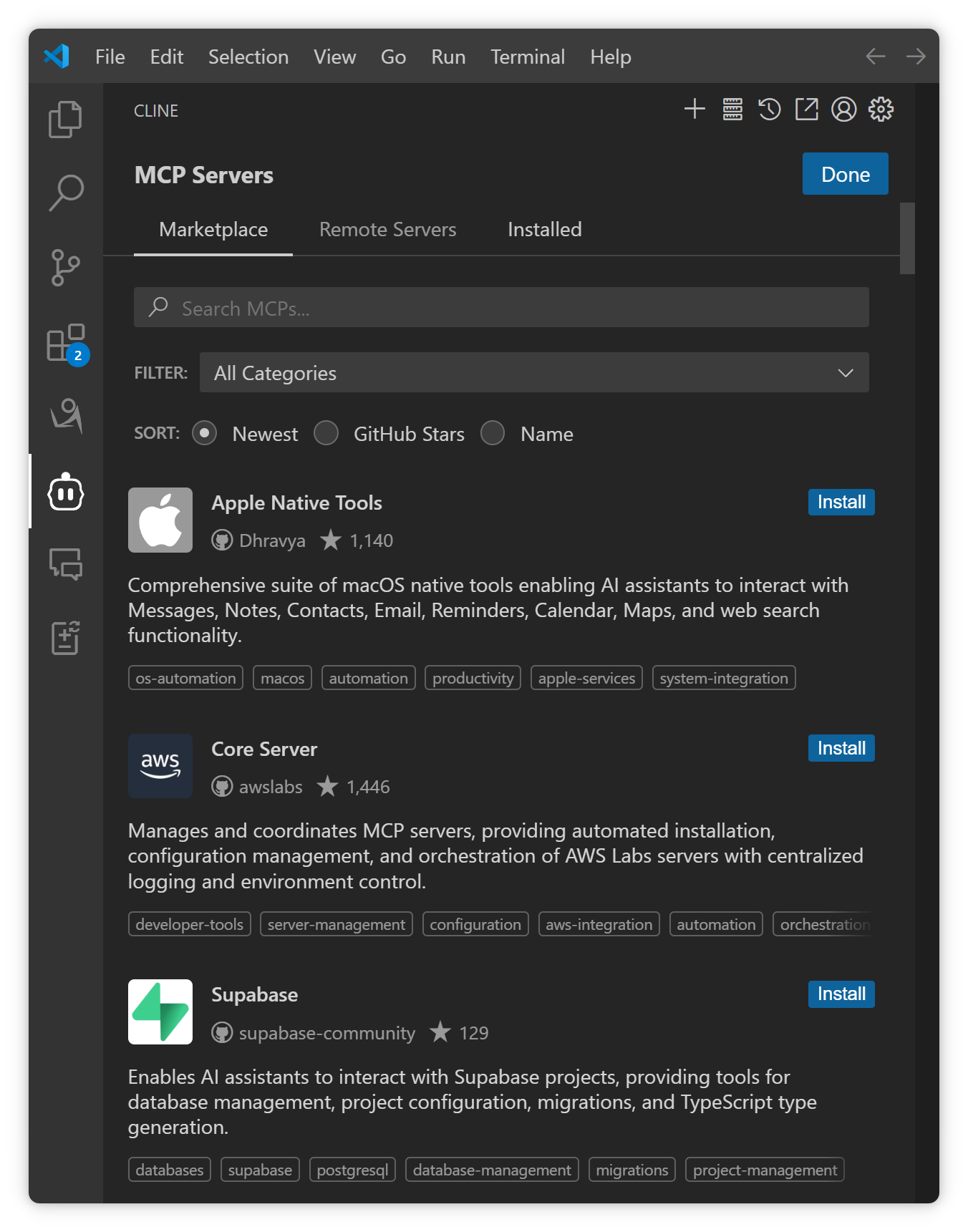968x1232 pixels.
Task: Select Newest sort option
Action: point(205,433)
